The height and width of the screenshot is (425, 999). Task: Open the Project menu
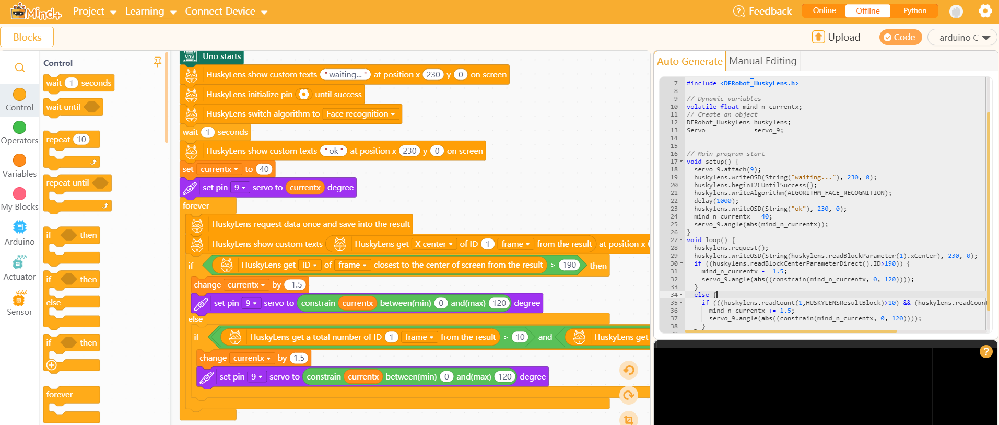tap(94, 11)
